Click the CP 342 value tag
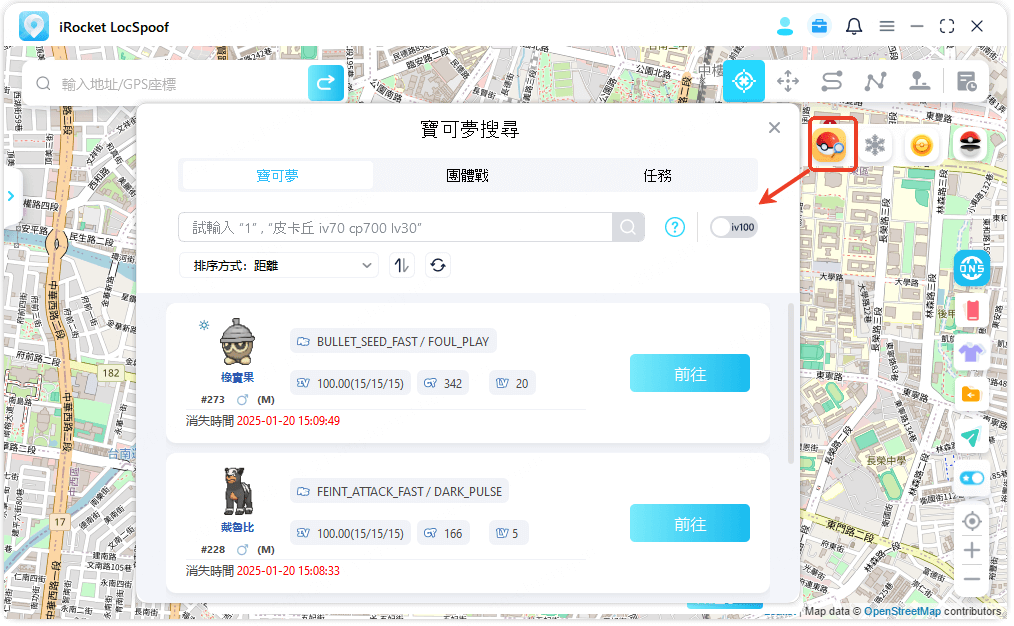 coord(443,383)
